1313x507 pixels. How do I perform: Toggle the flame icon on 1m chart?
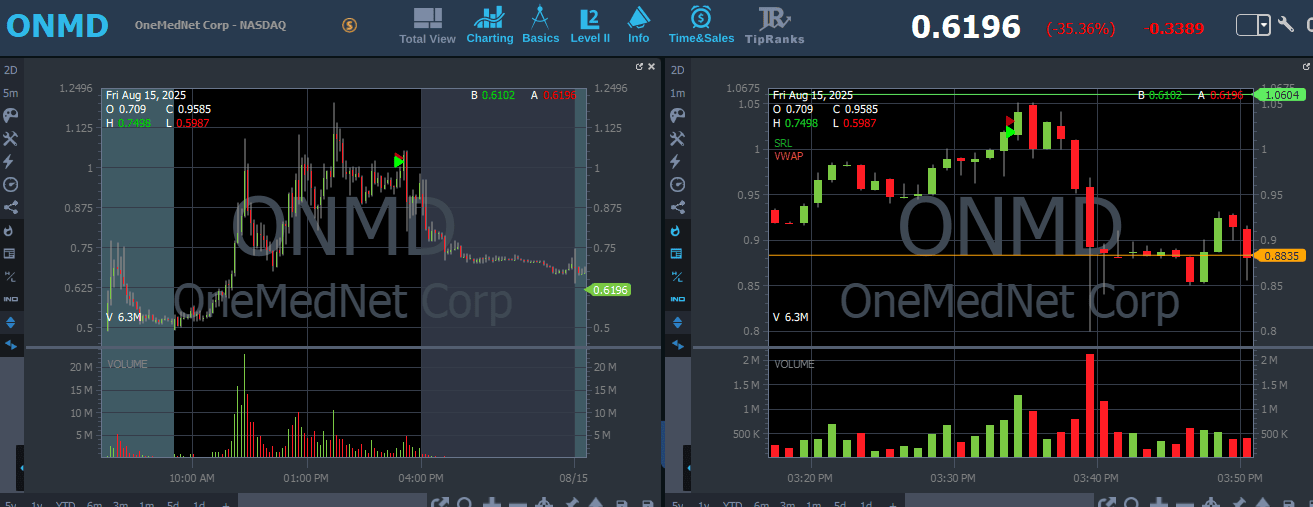[x=677, y=230]
